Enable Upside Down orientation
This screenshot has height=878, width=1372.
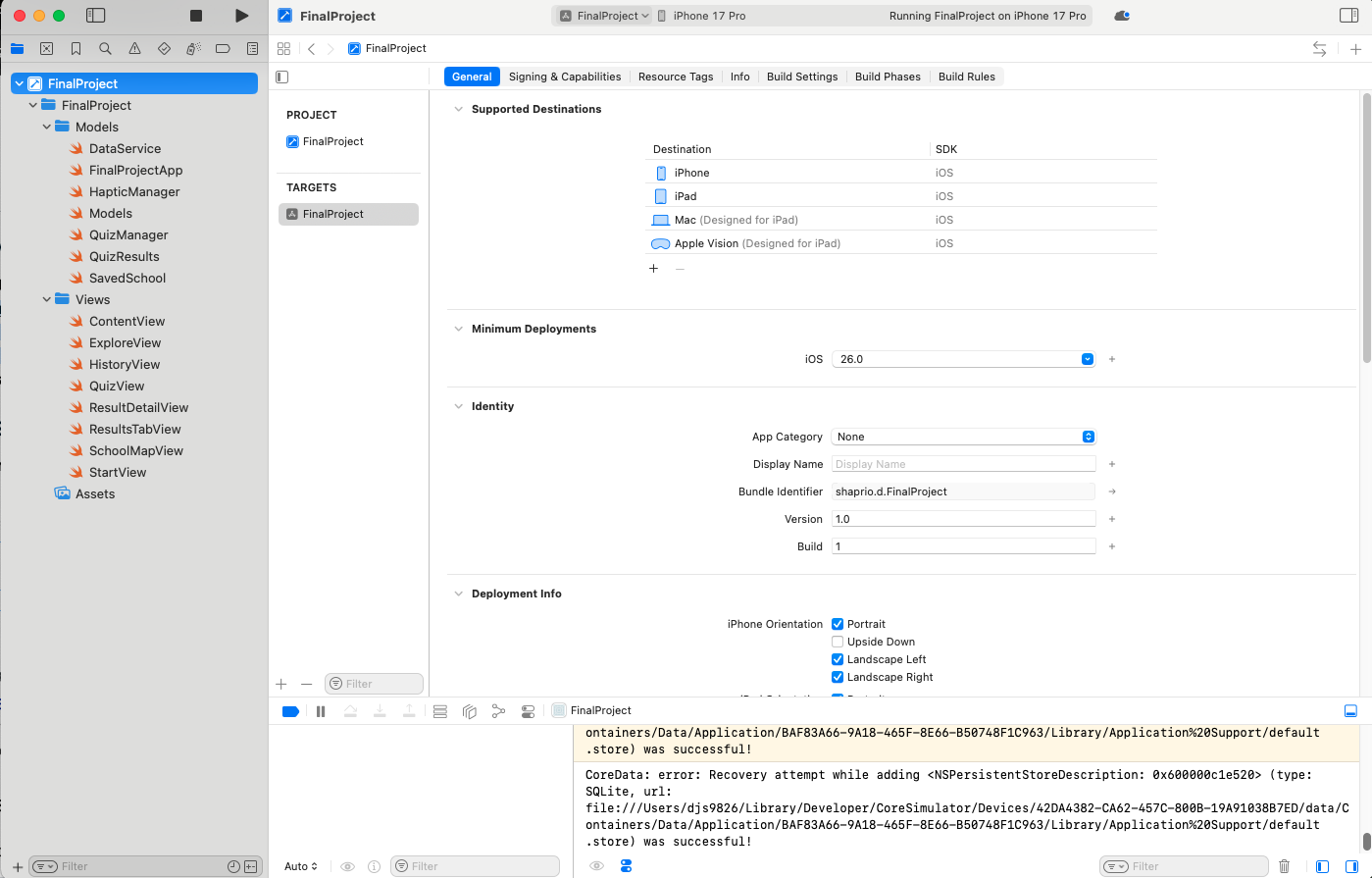(838, 642)
